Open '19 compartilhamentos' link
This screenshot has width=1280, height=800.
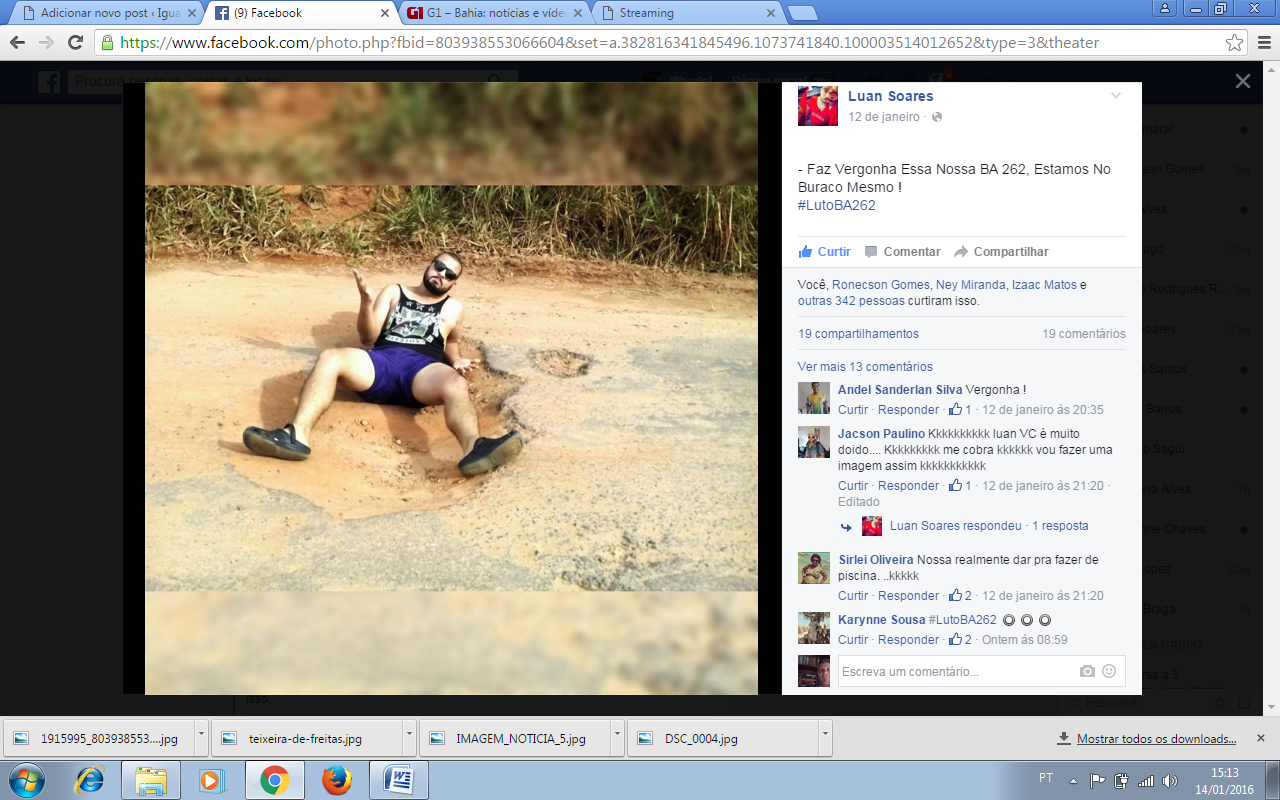858,334
